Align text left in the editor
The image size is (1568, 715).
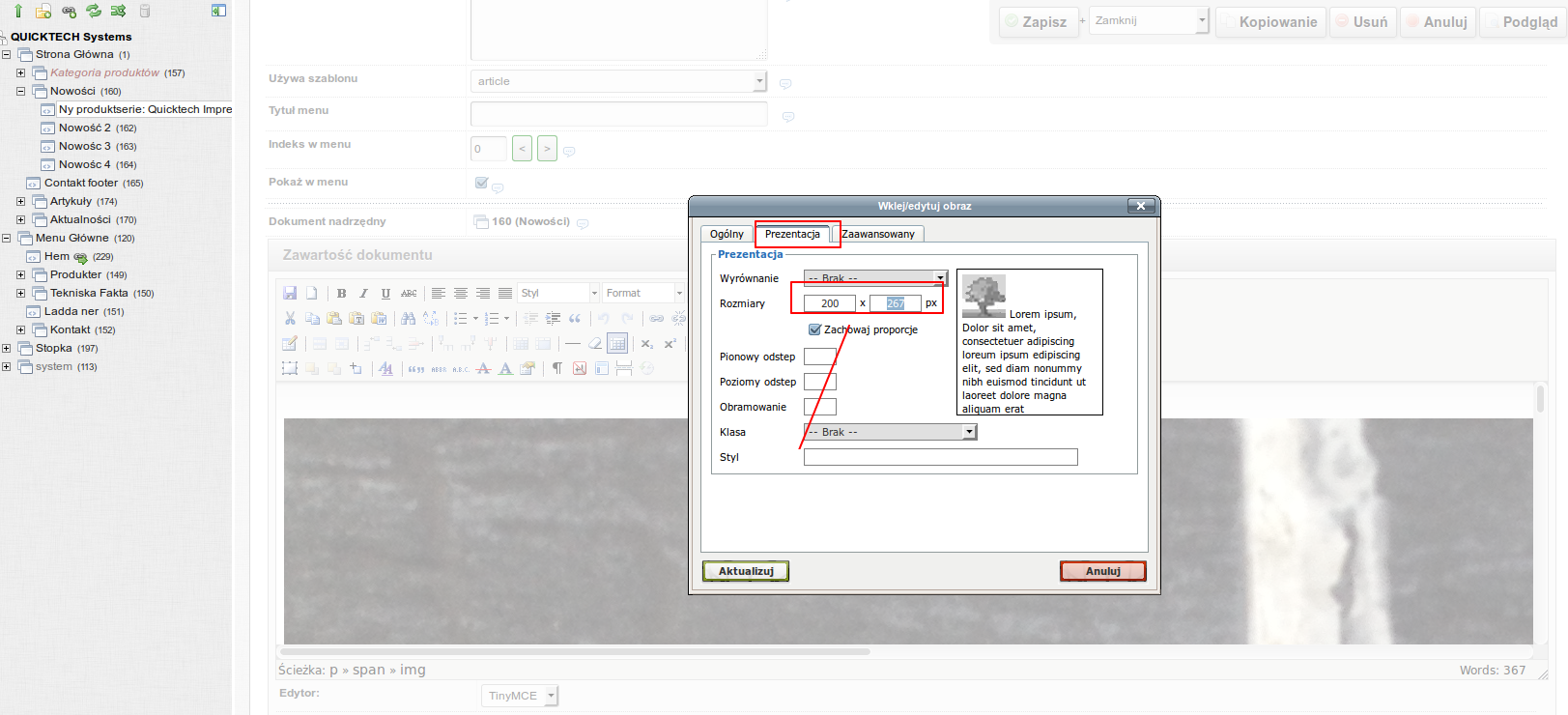point(439,293)
